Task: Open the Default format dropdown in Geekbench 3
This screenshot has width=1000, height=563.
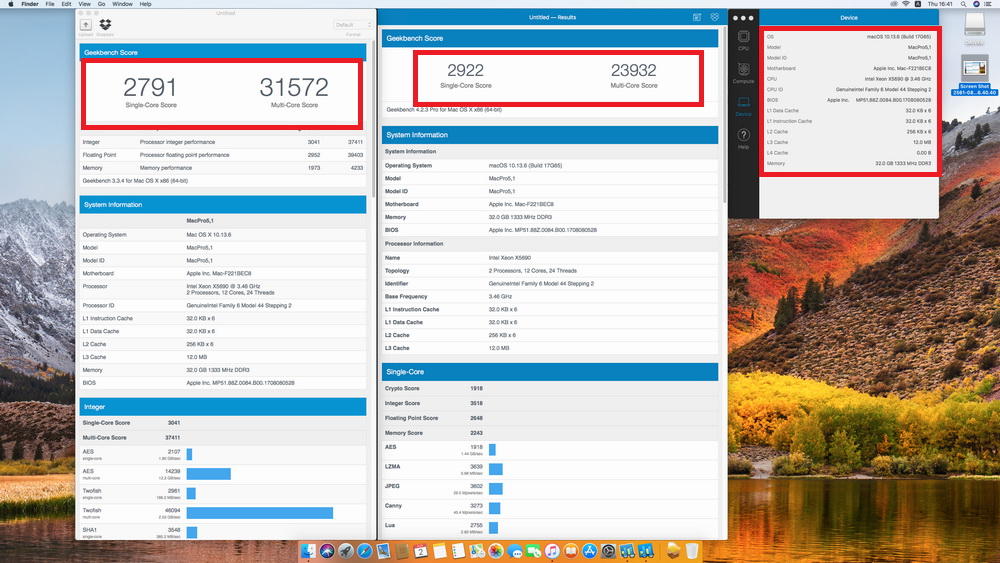Action: click(x=353, y=25)
